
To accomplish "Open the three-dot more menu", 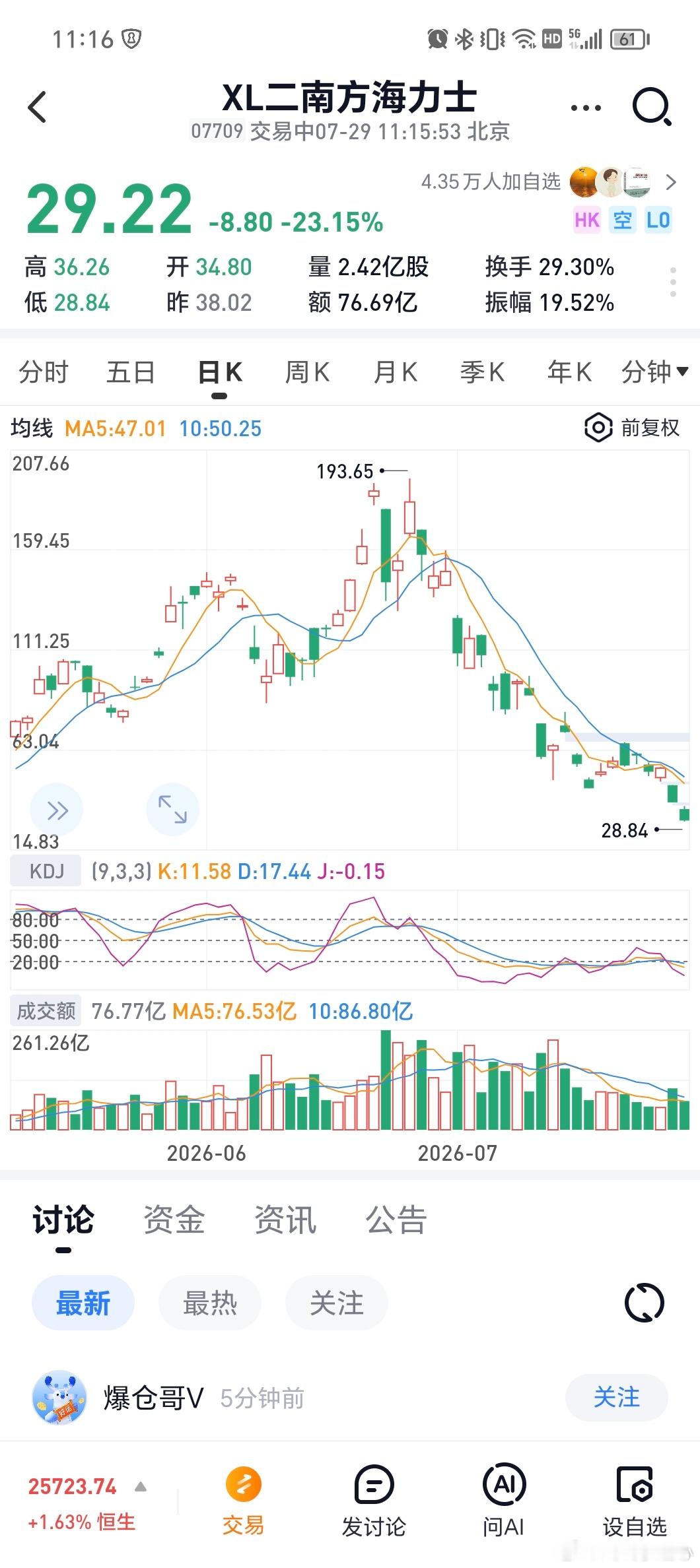I will (x=586, y=108).
